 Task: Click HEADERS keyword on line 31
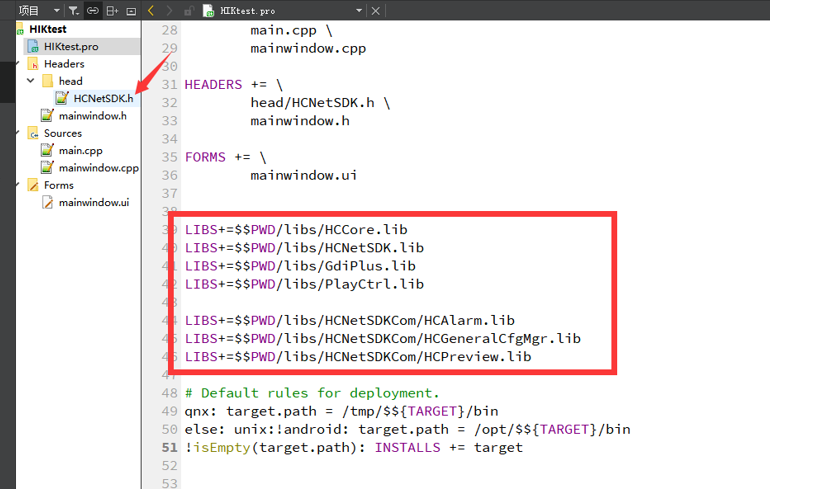point(213,84)
